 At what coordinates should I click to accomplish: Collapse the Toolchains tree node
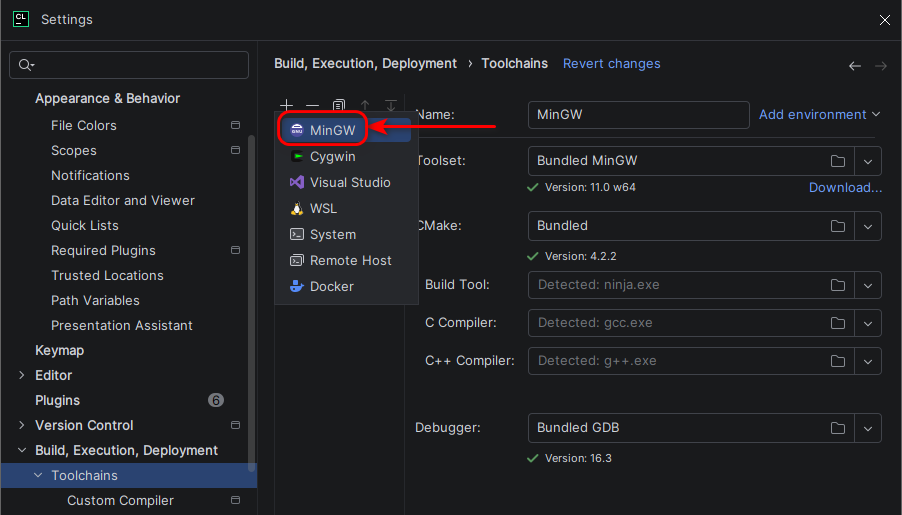[x=38, y=475]
